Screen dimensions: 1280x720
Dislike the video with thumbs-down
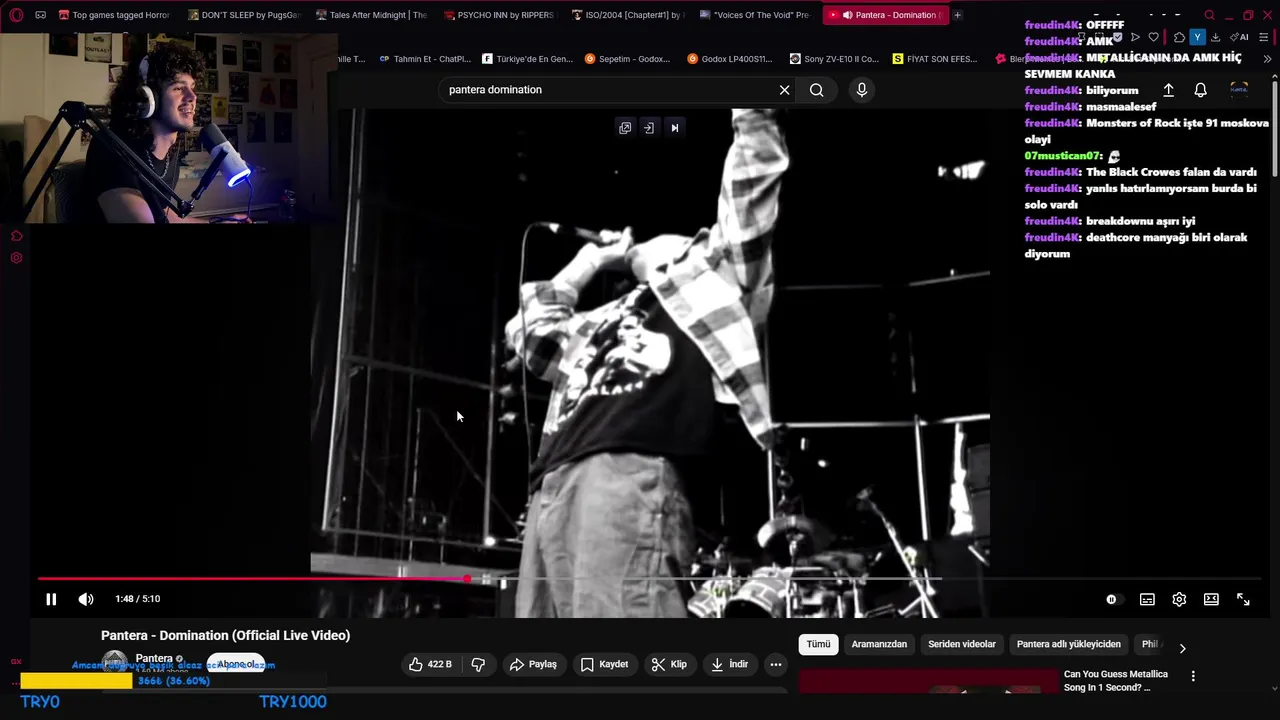[x=478, y=664]
